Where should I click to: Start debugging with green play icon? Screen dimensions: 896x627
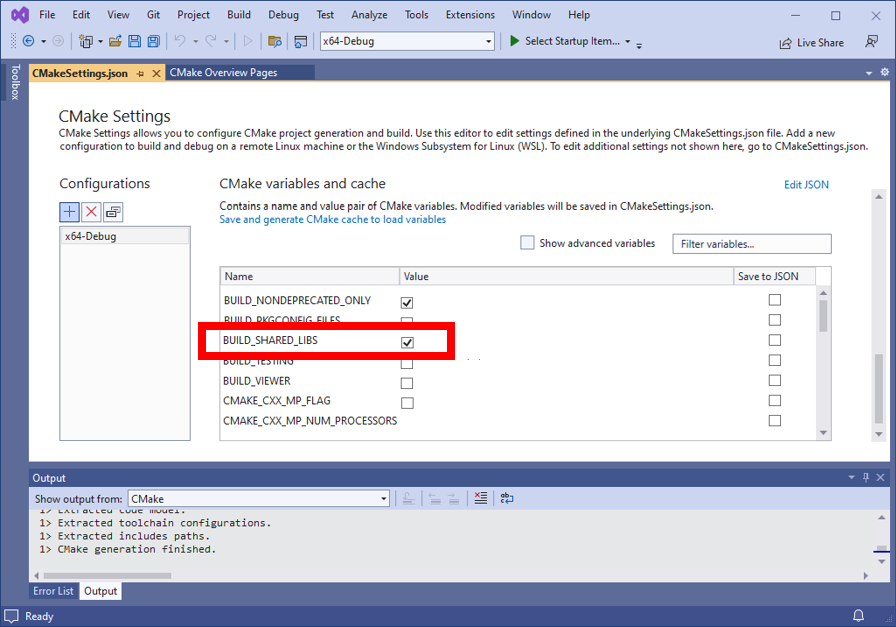click(x=514, y=41)
